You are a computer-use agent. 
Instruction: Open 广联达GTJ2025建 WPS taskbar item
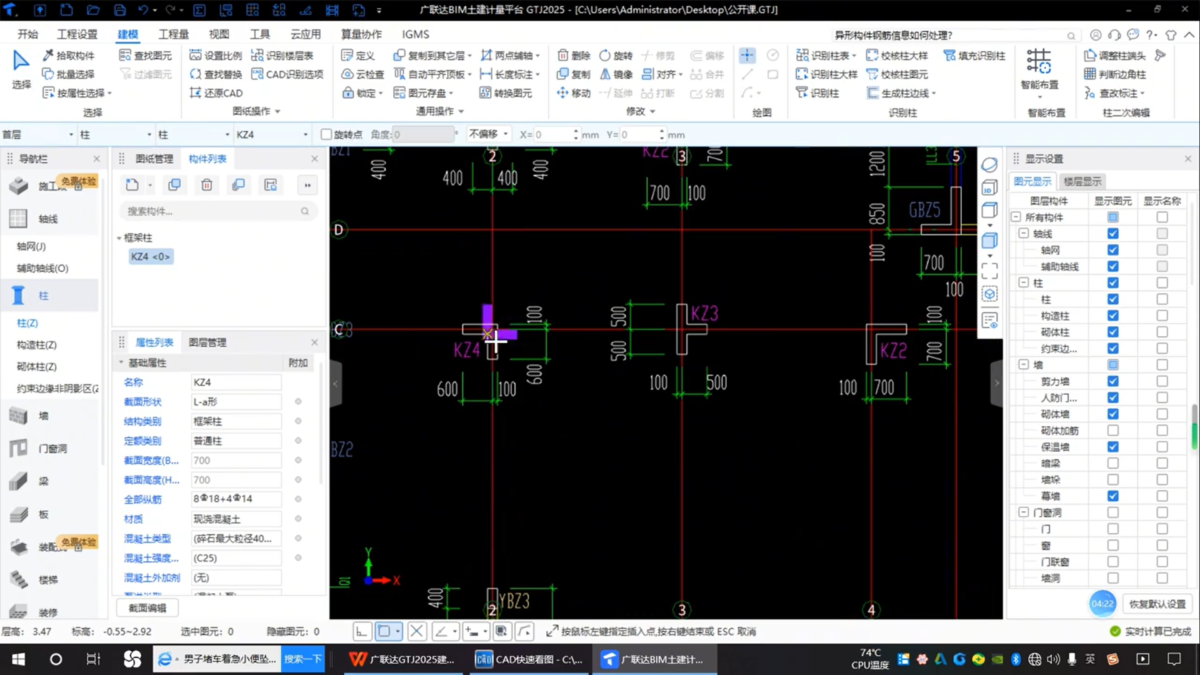tap(401, 659)
